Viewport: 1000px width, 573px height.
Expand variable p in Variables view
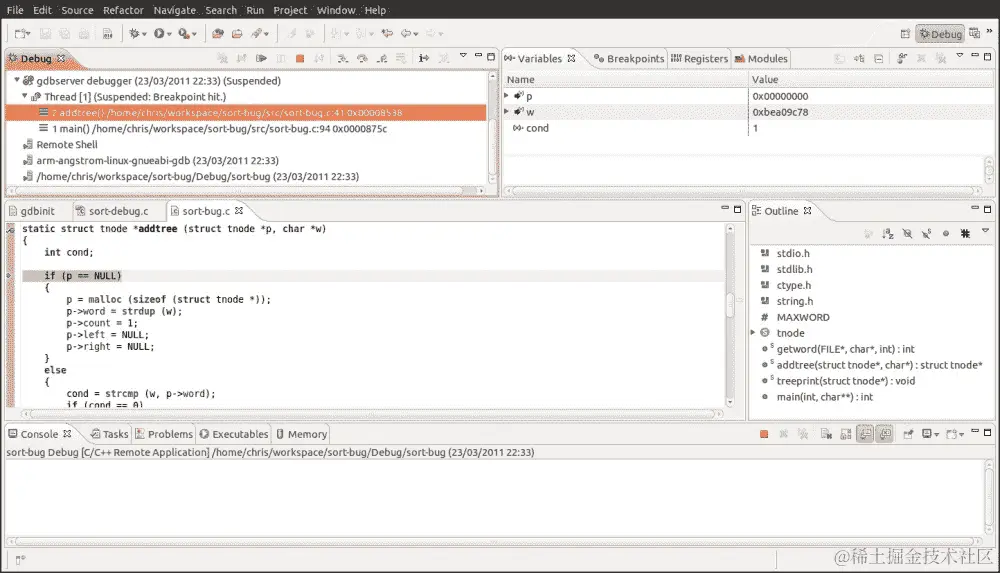(506, 96)
